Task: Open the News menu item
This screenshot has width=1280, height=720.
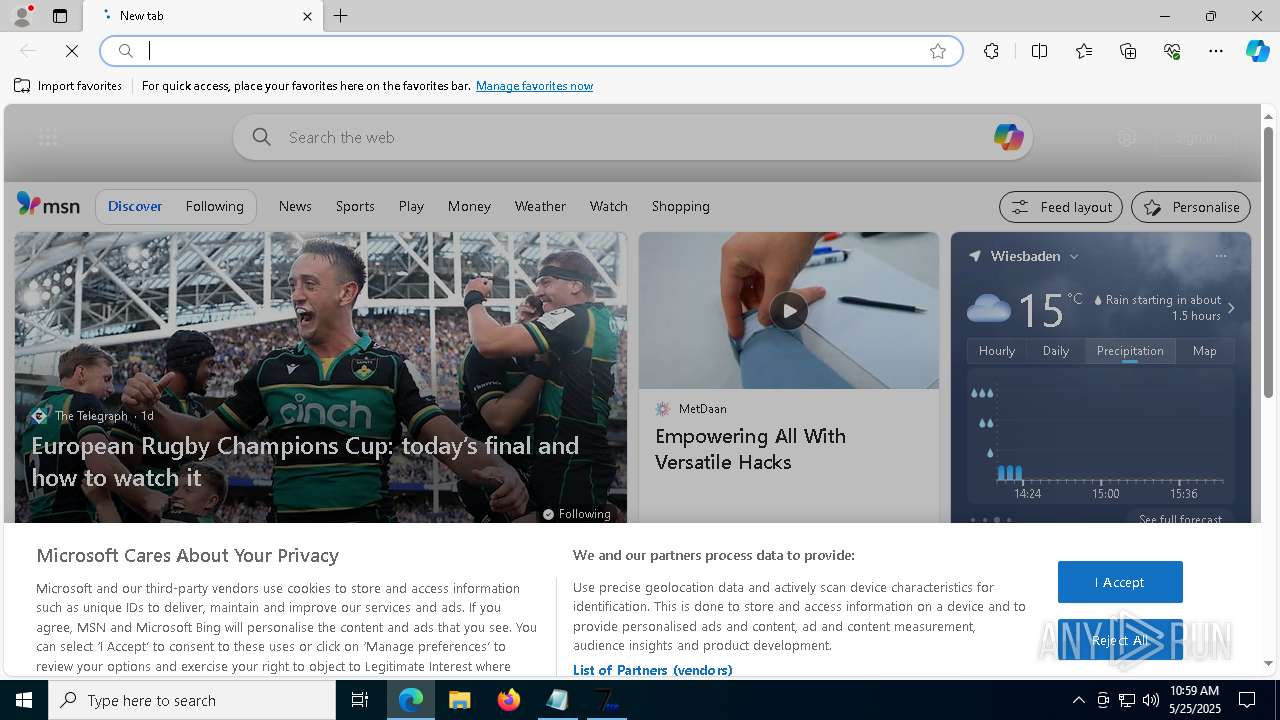Action: click(x=295, y=206)
